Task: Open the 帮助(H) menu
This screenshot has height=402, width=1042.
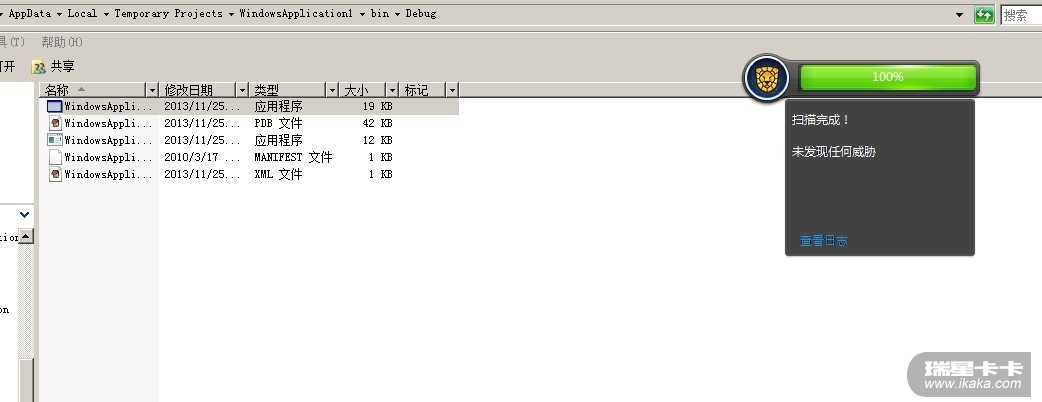Action: pyautogui.click(x=62, y=42)
